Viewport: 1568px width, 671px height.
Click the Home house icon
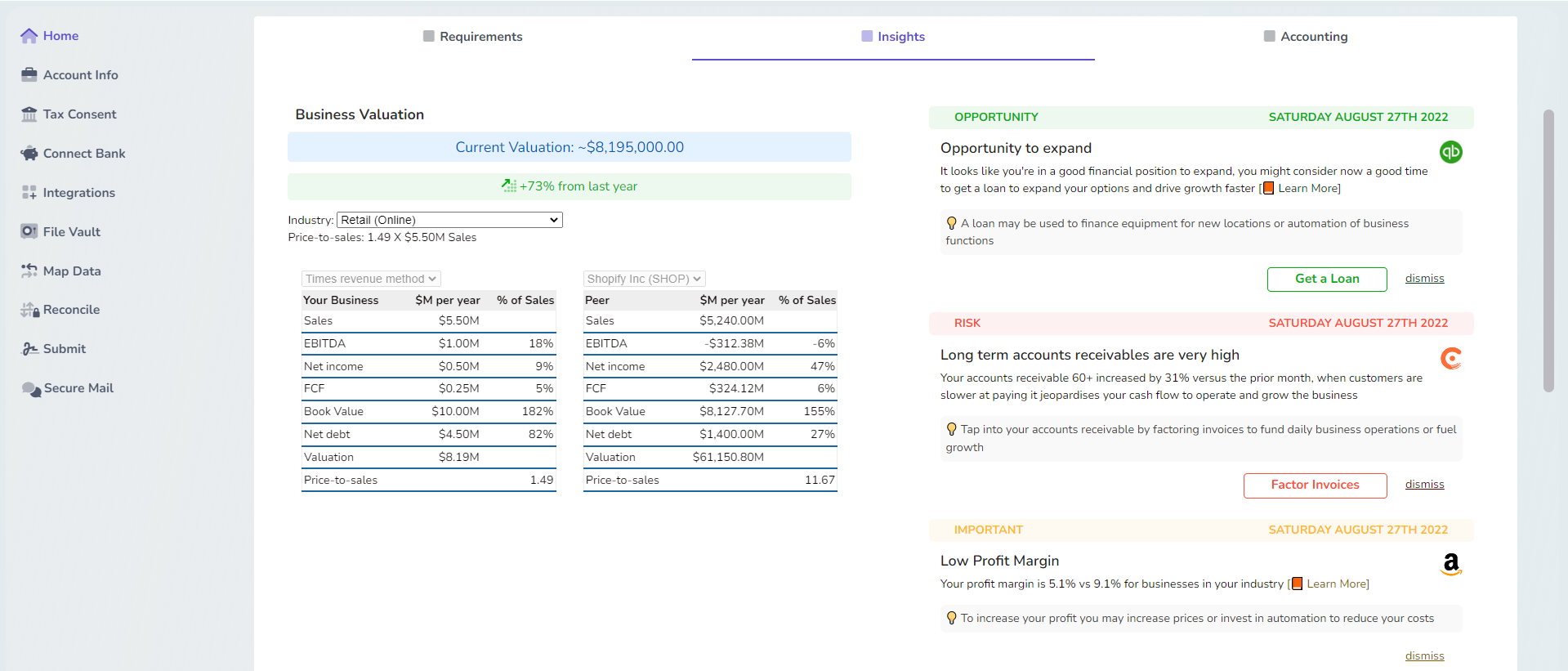[x=29, y=36]
